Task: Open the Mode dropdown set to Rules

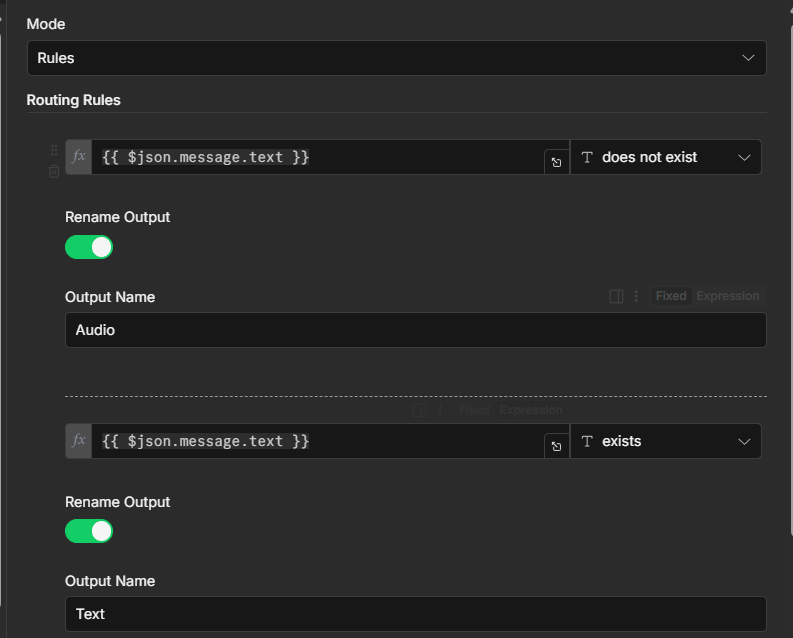Action: coord(396,58)
